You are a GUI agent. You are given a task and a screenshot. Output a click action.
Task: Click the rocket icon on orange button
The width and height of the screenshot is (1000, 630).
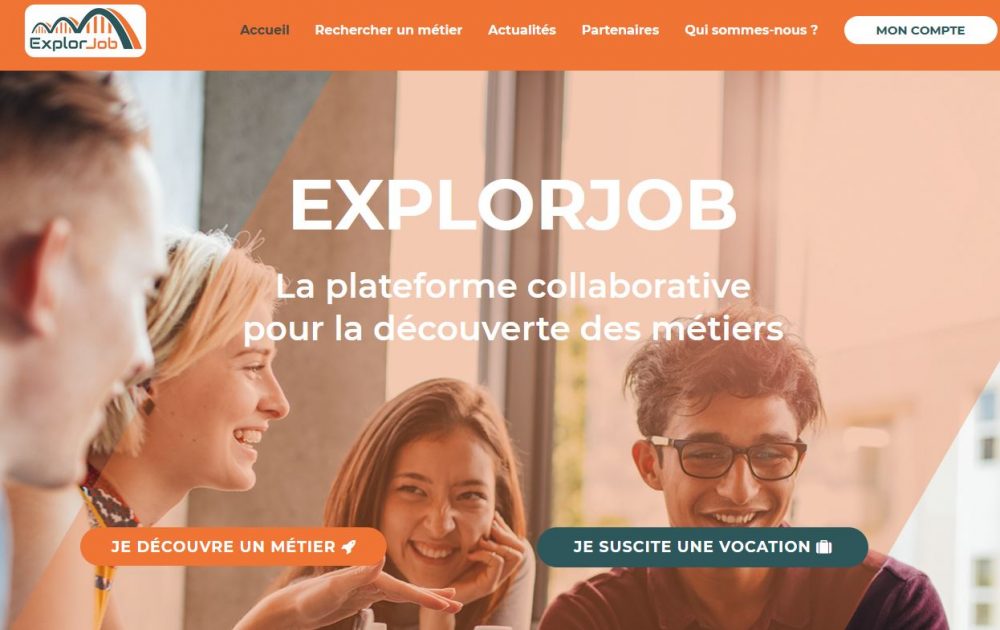[349, 546]
